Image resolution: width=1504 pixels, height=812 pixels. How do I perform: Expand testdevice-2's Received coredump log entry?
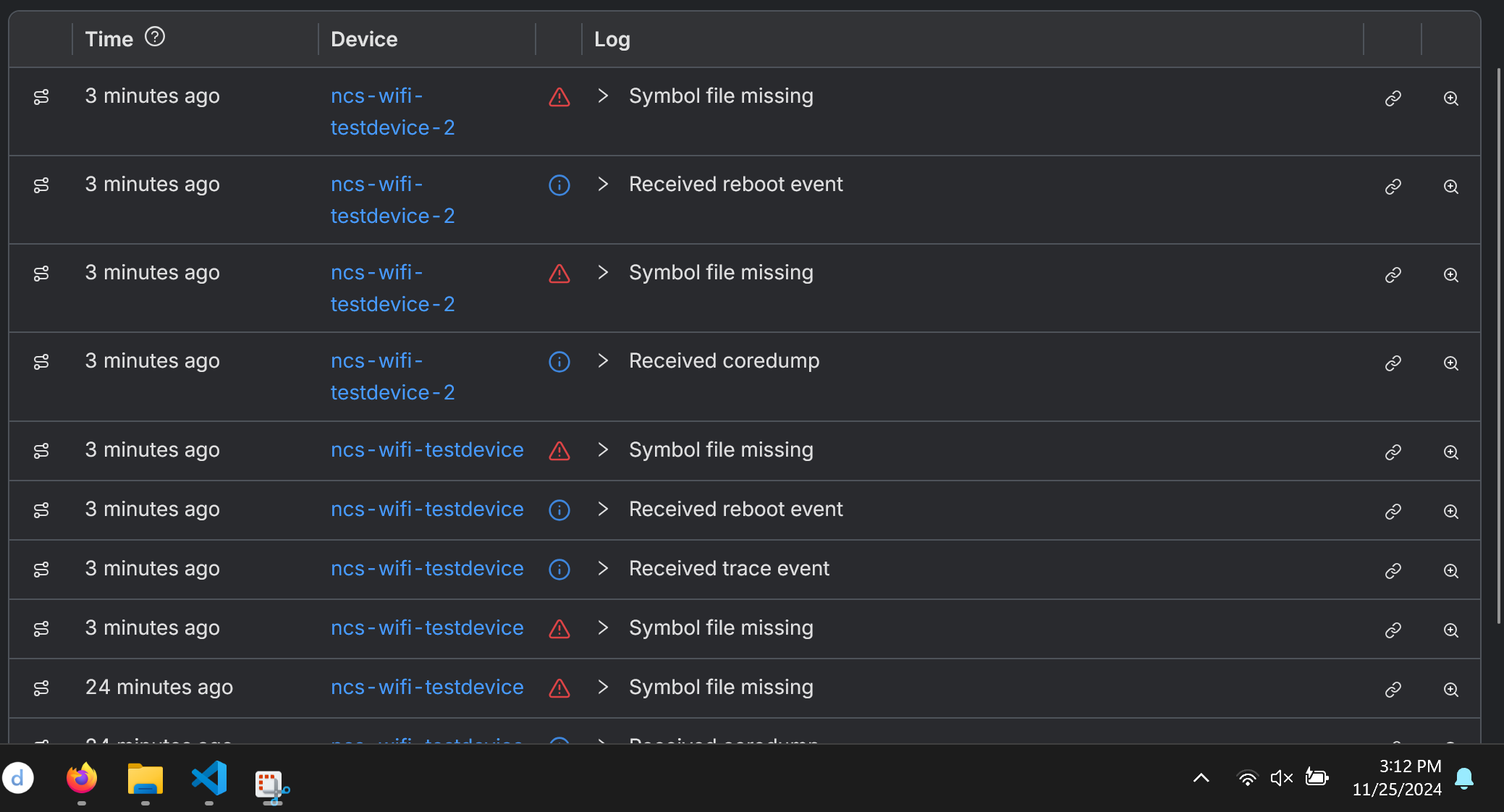click(x=603, y=360)
